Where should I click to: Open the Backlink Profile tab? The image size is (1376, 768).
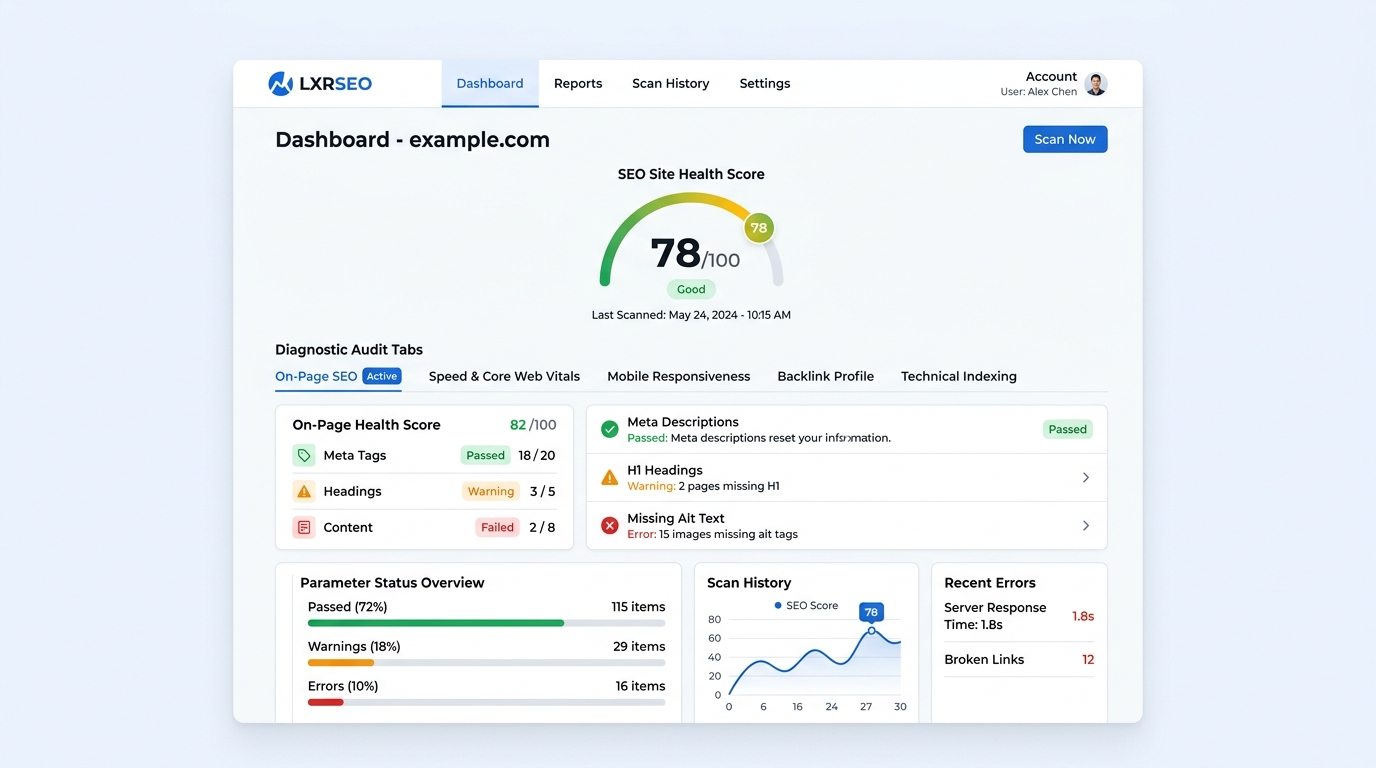pos(826,377)
